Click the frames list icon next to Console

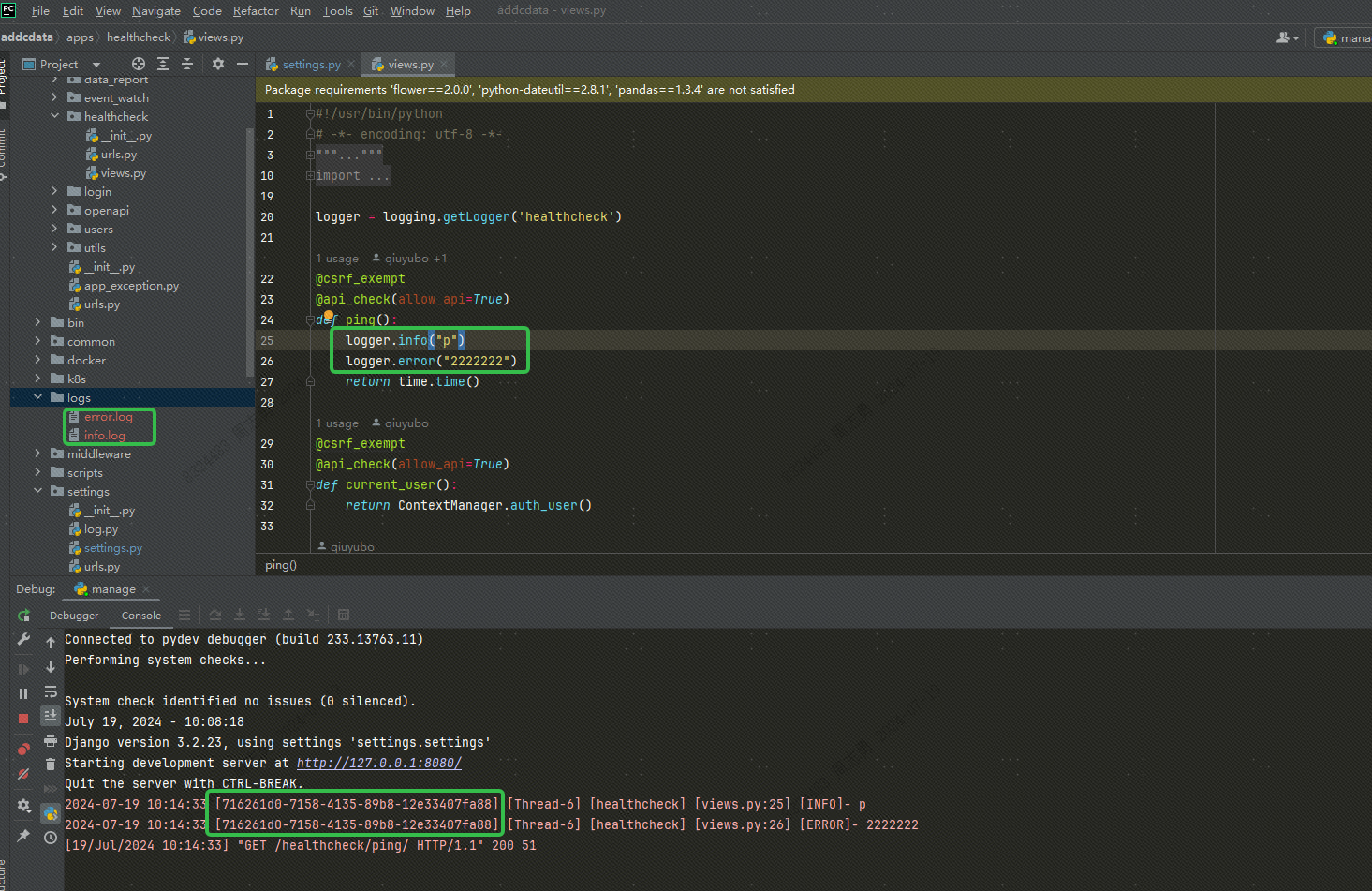184,615
